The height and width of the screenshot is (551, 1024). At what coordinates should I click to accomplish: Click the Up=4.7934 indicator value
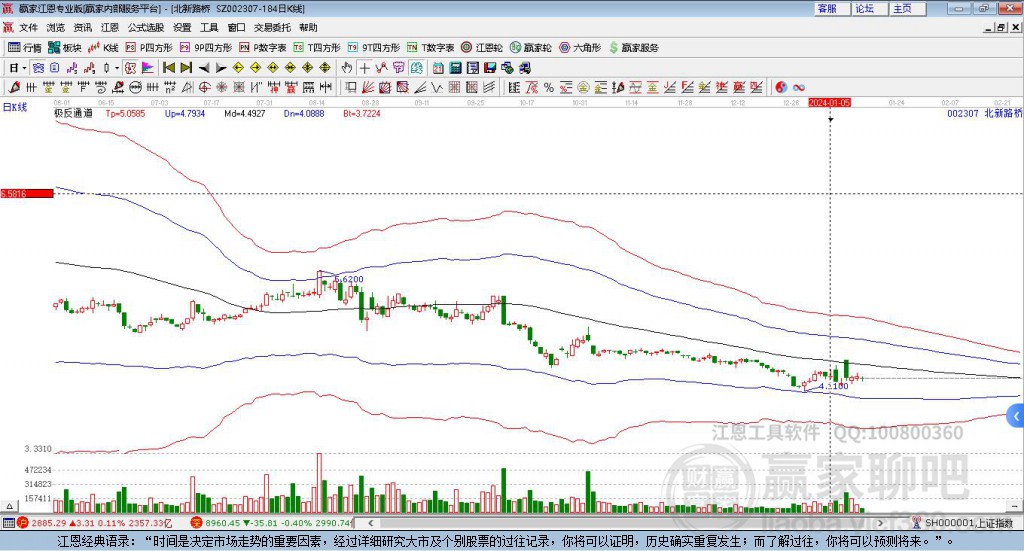point(185,114)
